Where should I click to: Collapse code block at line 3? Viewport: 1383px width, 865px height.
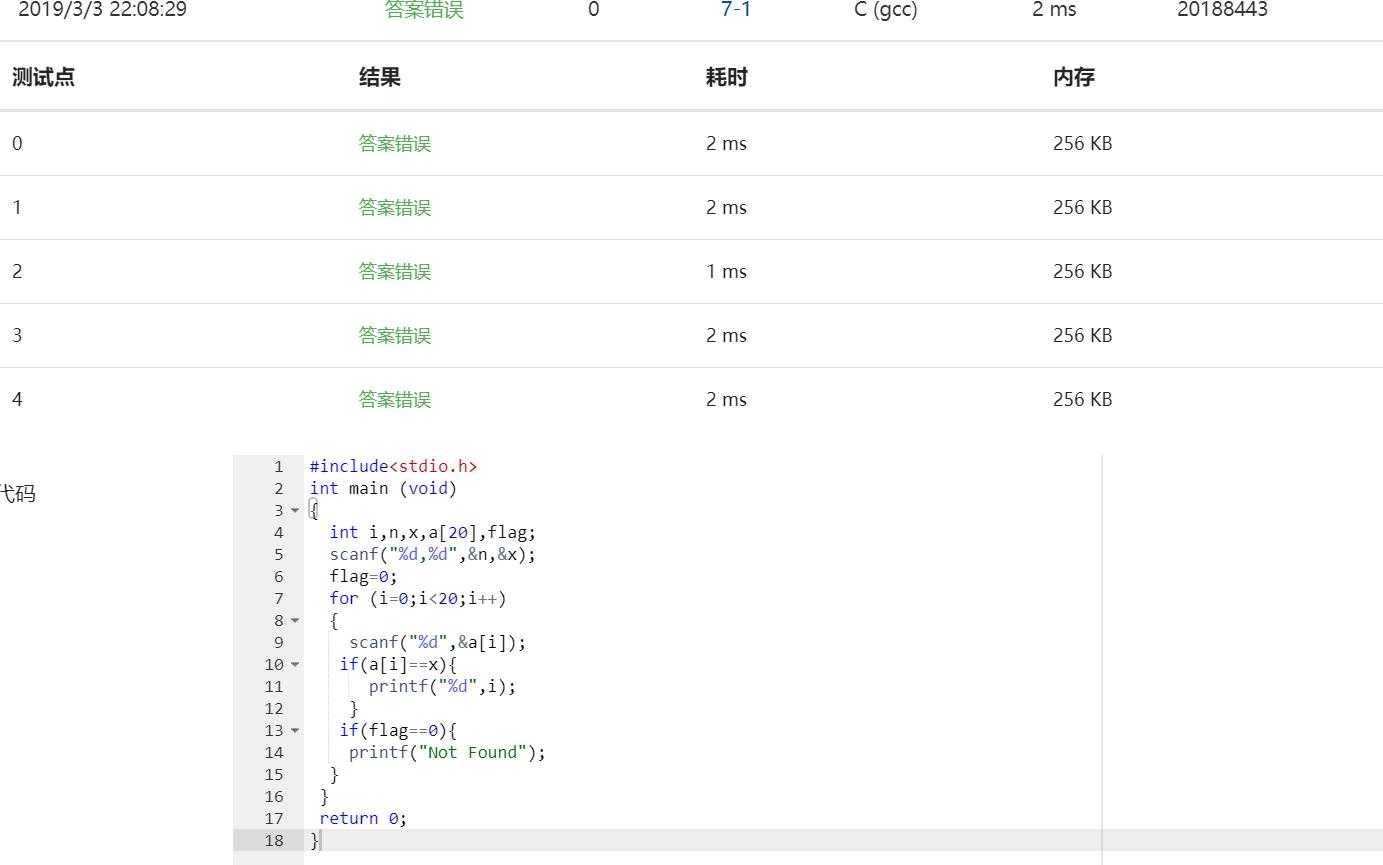[295, 511]
